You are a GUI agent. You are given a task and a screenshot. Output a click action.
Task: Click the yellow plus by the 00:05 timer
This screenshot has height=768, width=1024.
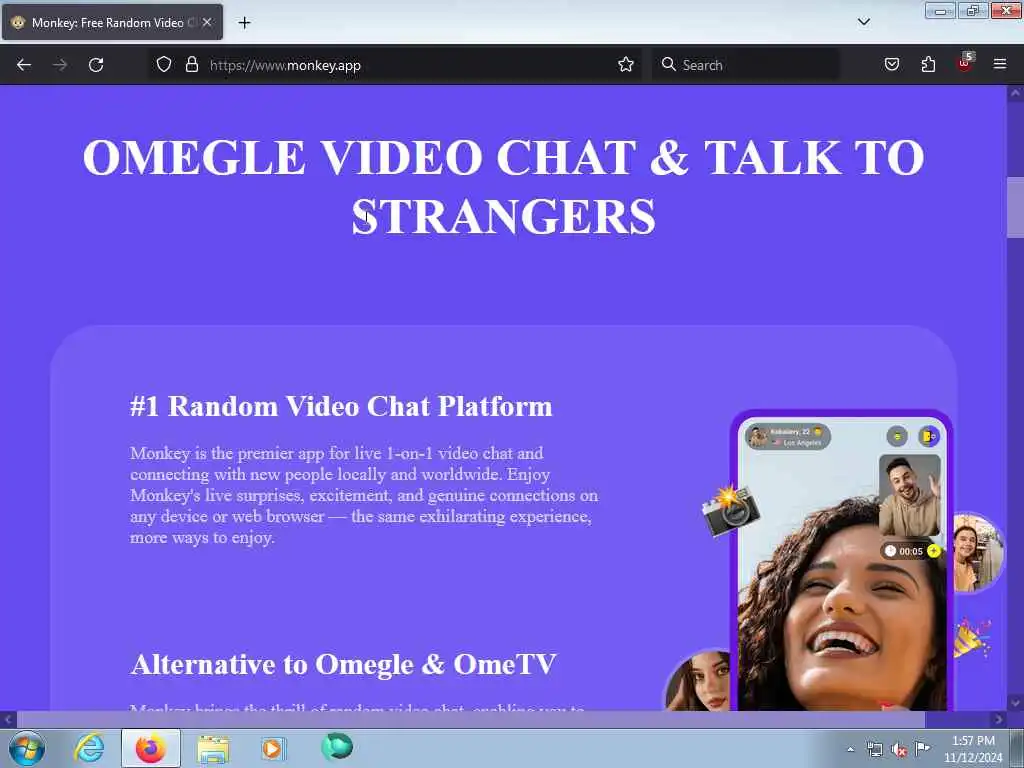(x=934, y=551)
